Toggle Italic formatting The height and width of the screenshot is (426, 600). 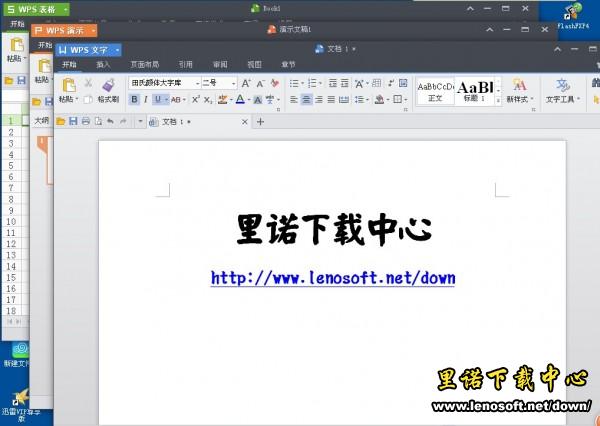click(x=145, y=100)
